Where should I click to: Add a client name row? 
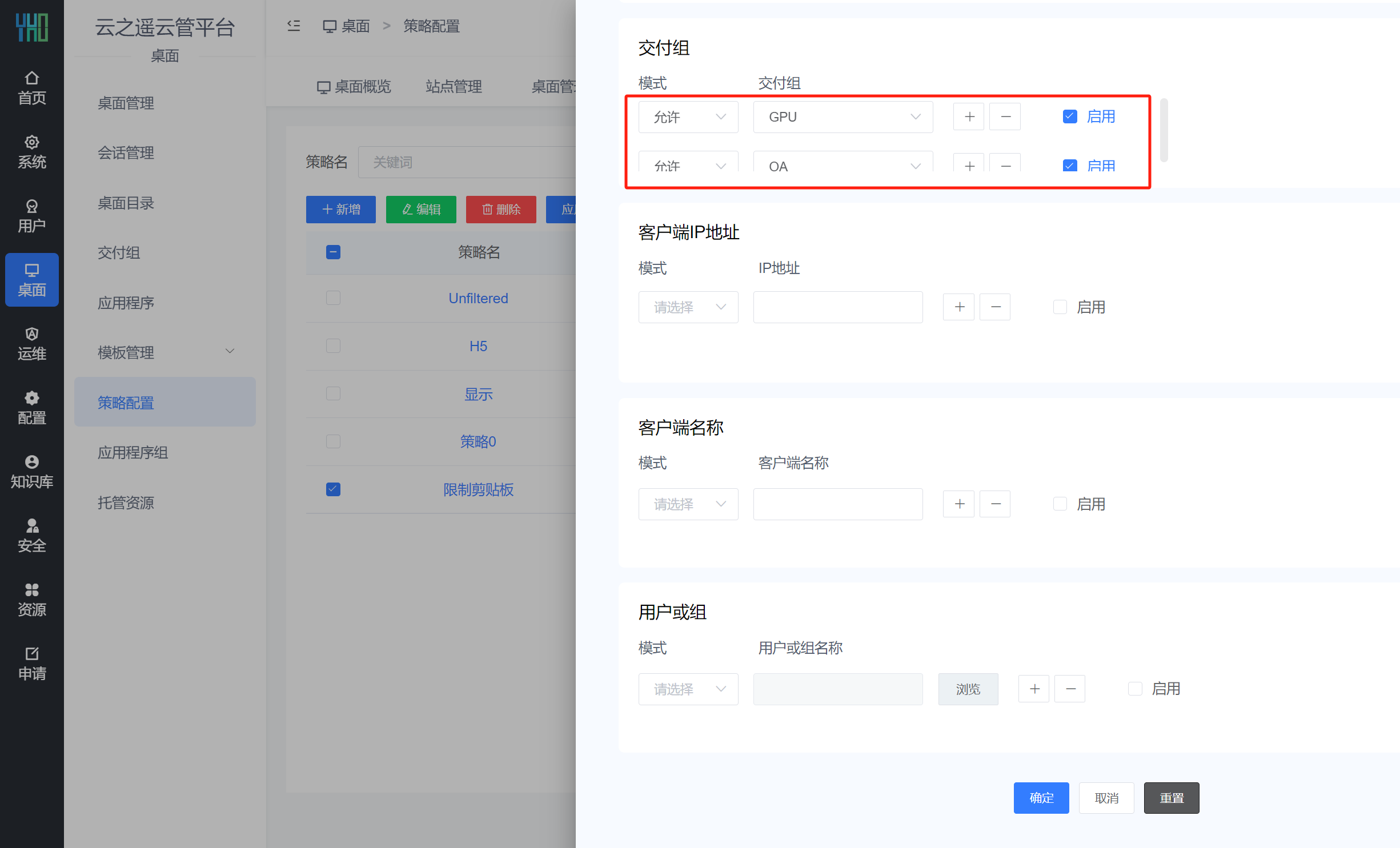pyautogui.click(x=959, y=504)
